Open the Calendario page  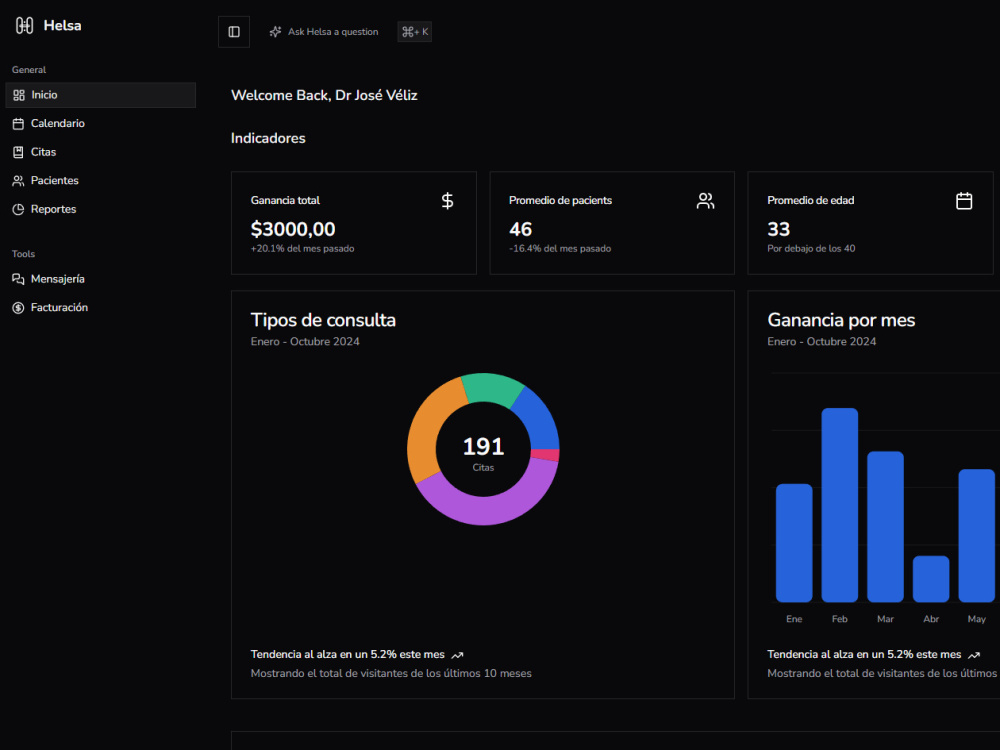point(100,124)
